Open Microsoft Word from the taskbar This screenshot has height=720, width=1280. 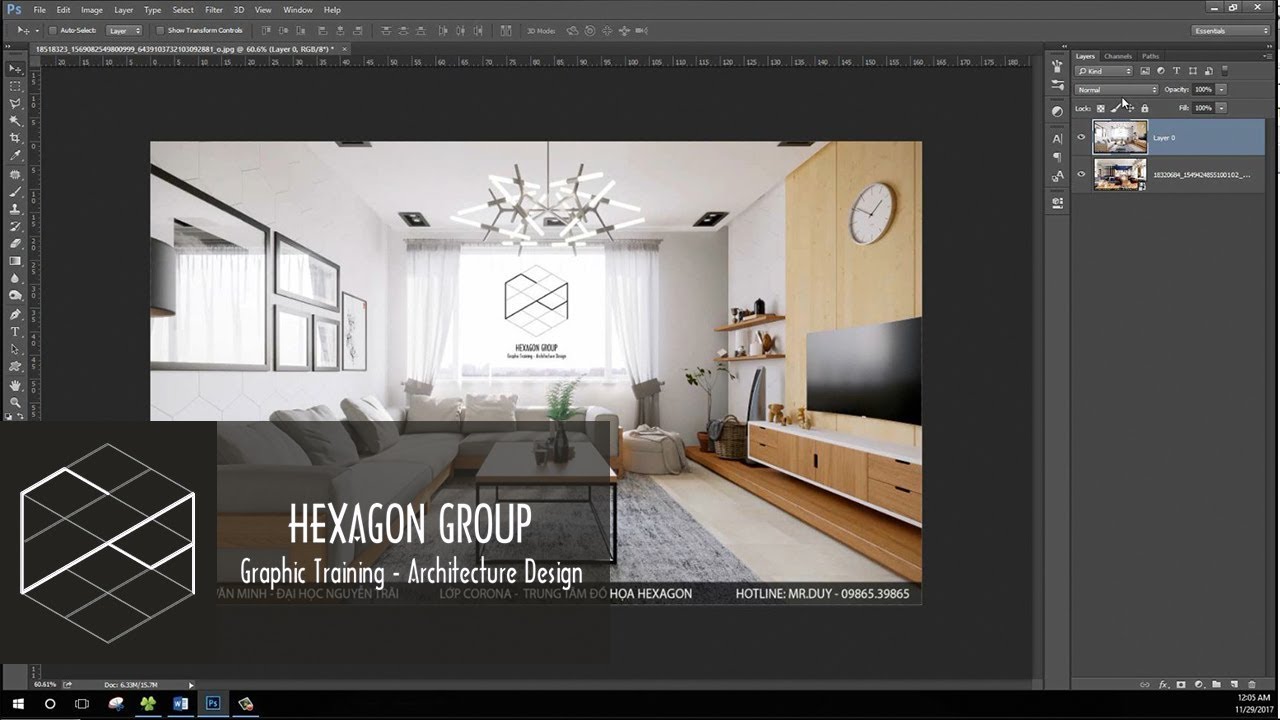181,704
